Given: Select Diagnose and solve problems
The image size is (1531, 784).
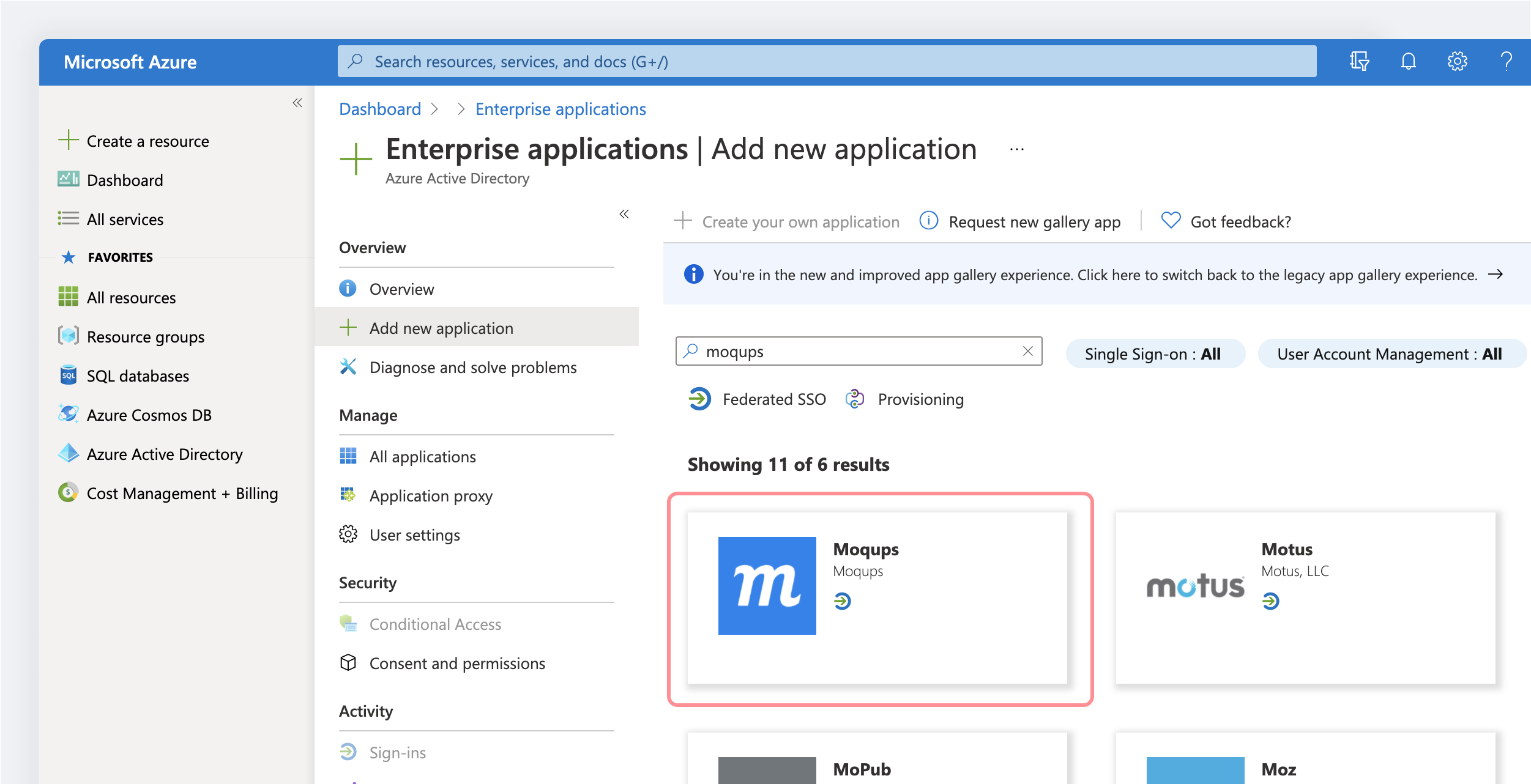Looking at the screenshot, I should coord(472,367).
